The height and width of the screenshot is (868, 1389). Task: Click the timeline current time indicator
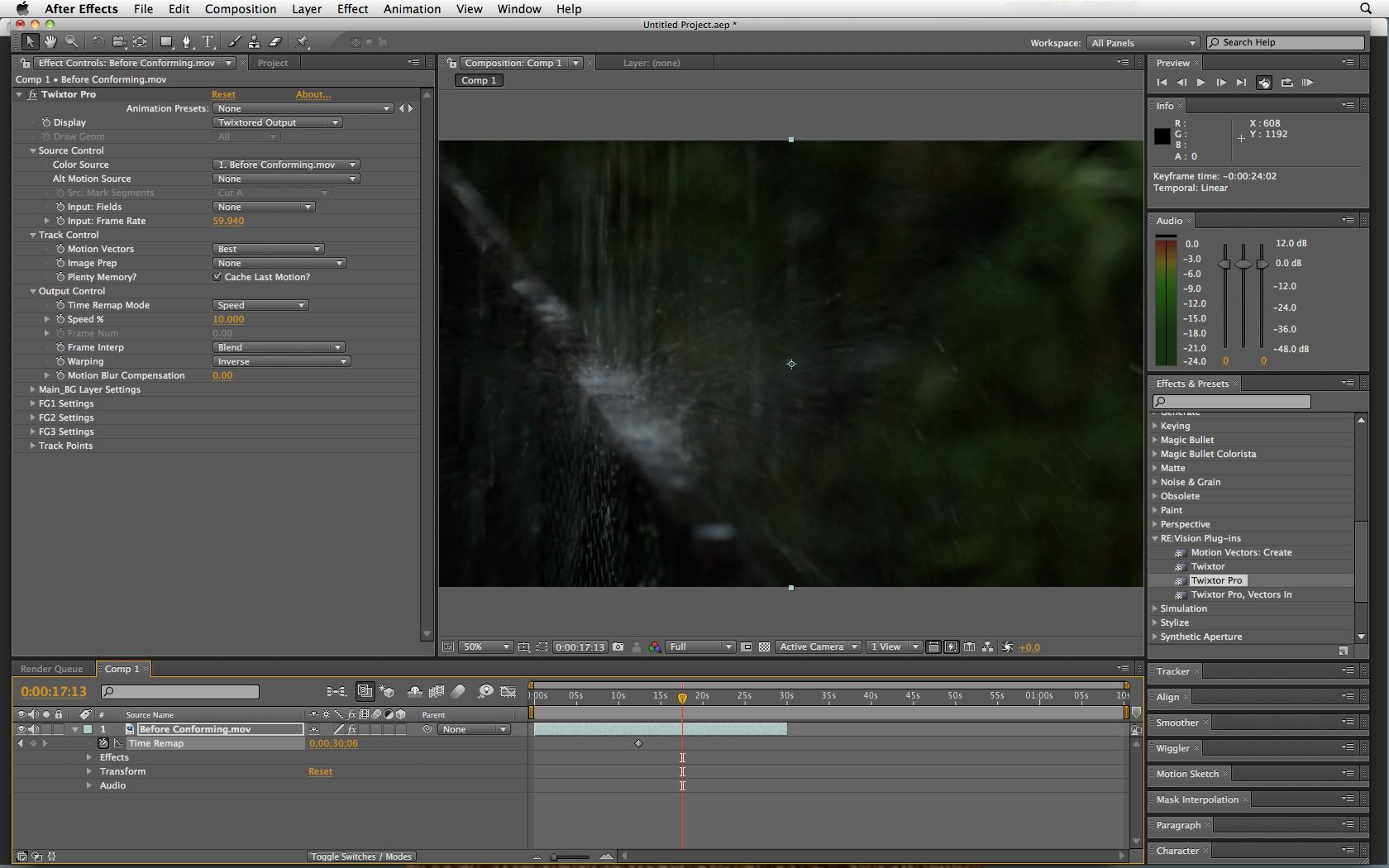[682, 698]
